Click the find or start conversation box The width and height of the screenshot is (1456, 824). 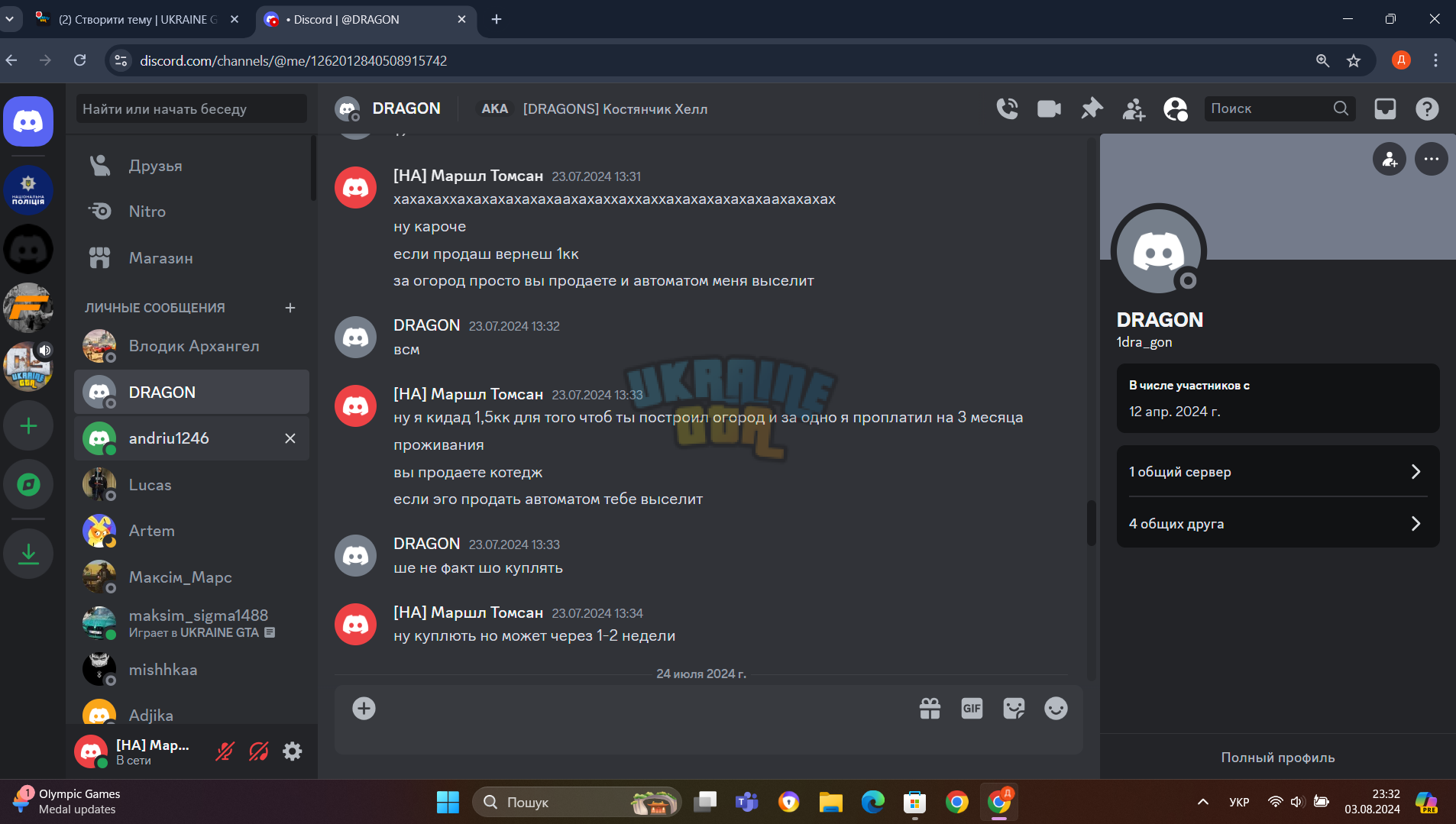[191, 108]
